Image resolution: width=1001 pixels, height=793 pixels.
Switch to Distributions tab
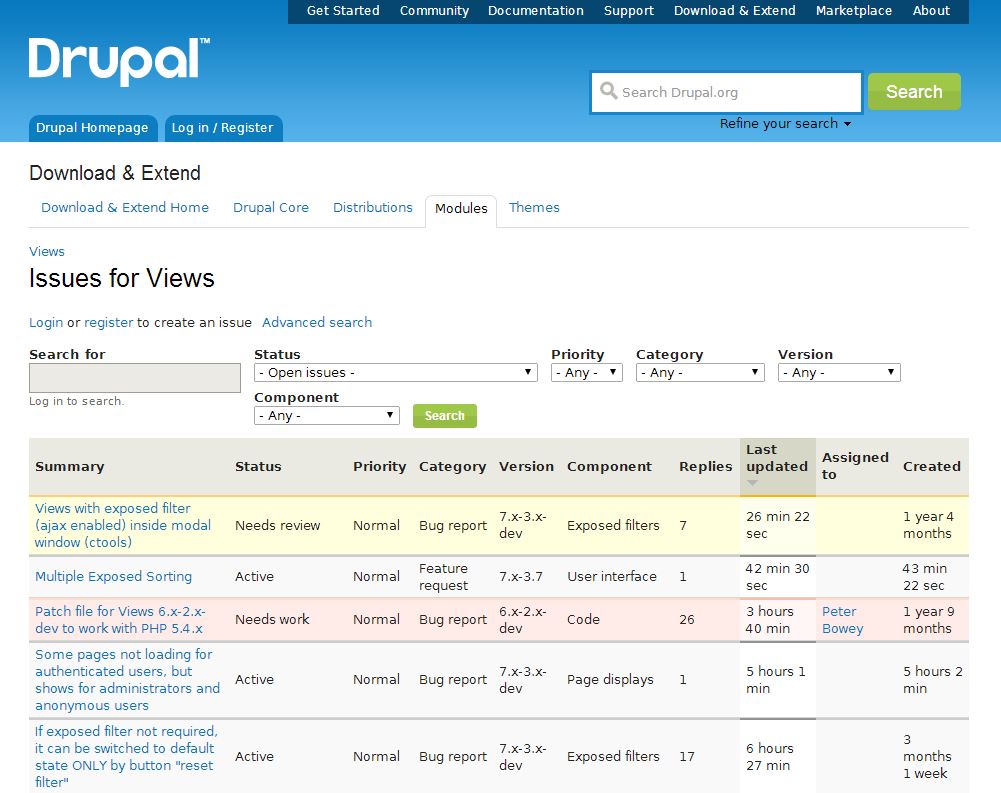pos(373,208)
